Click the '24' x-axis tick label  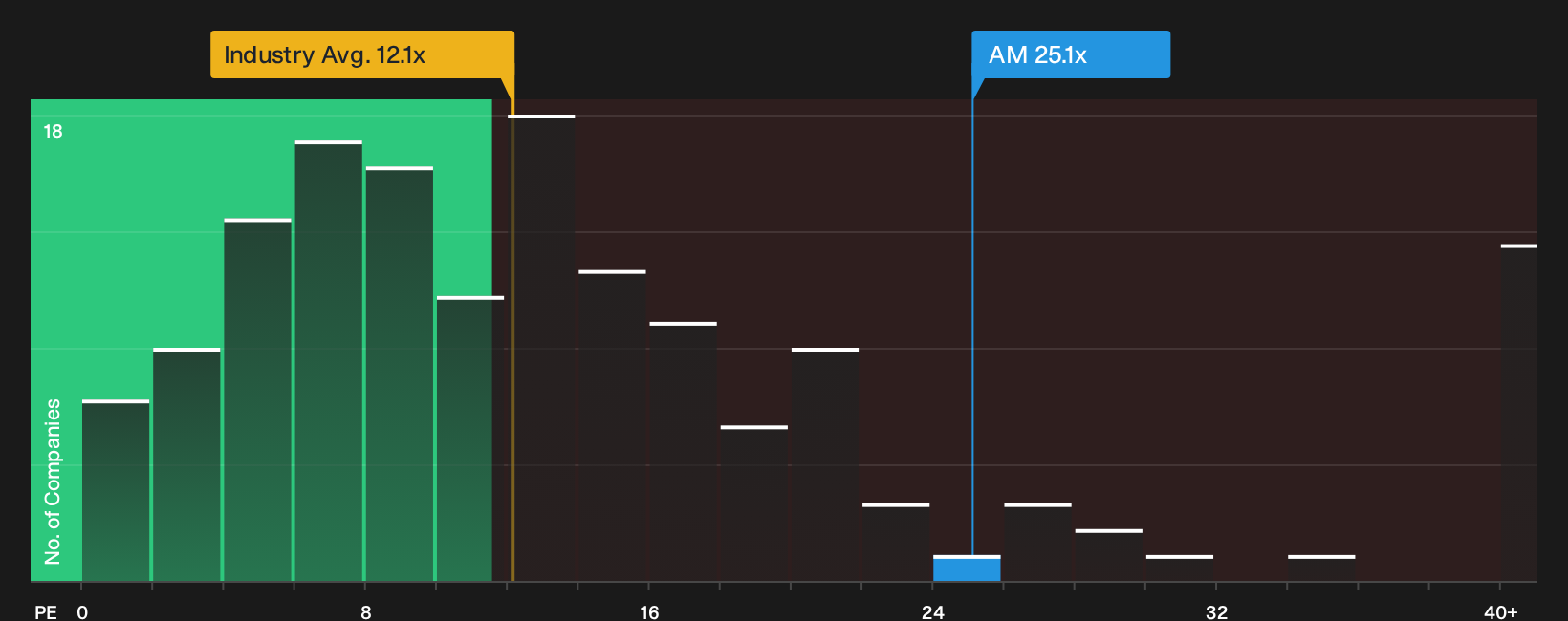click(933, 611)
